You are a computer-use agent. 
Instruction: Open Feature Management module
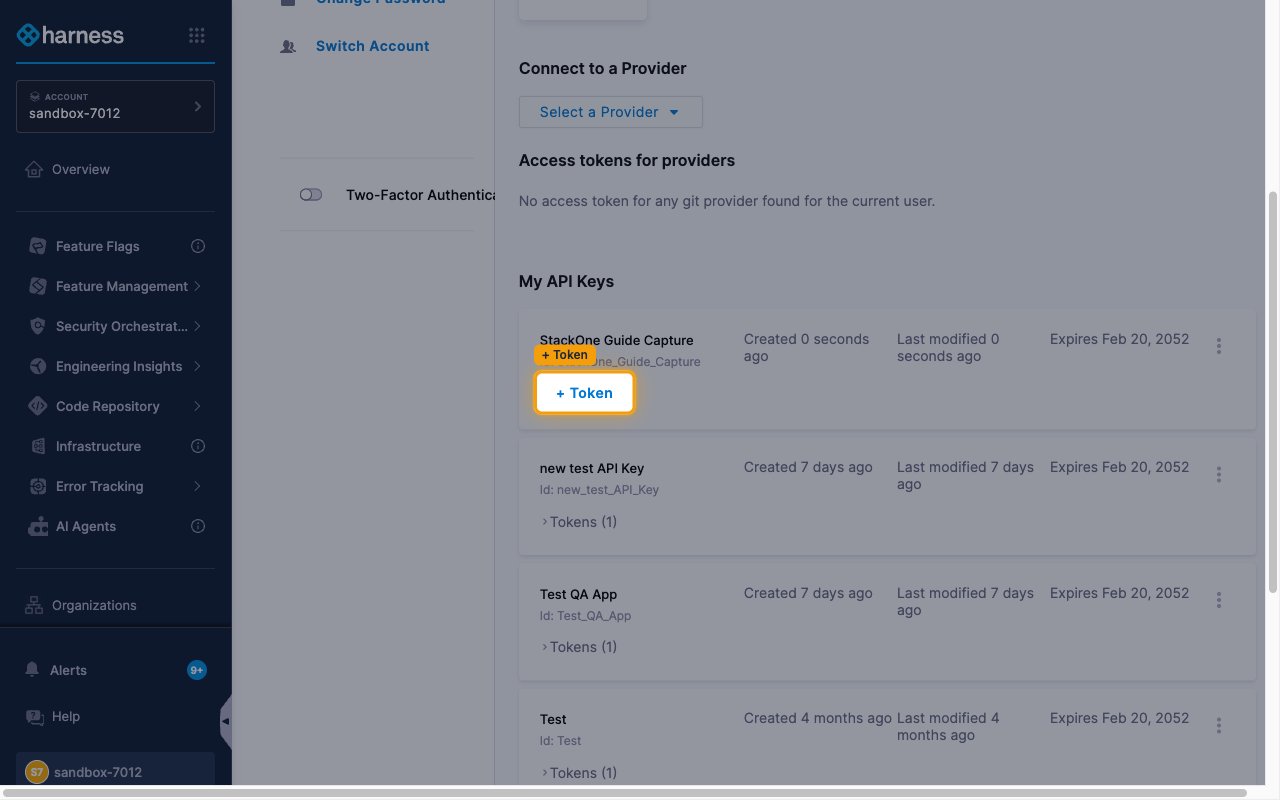click(x=121, y=286)
